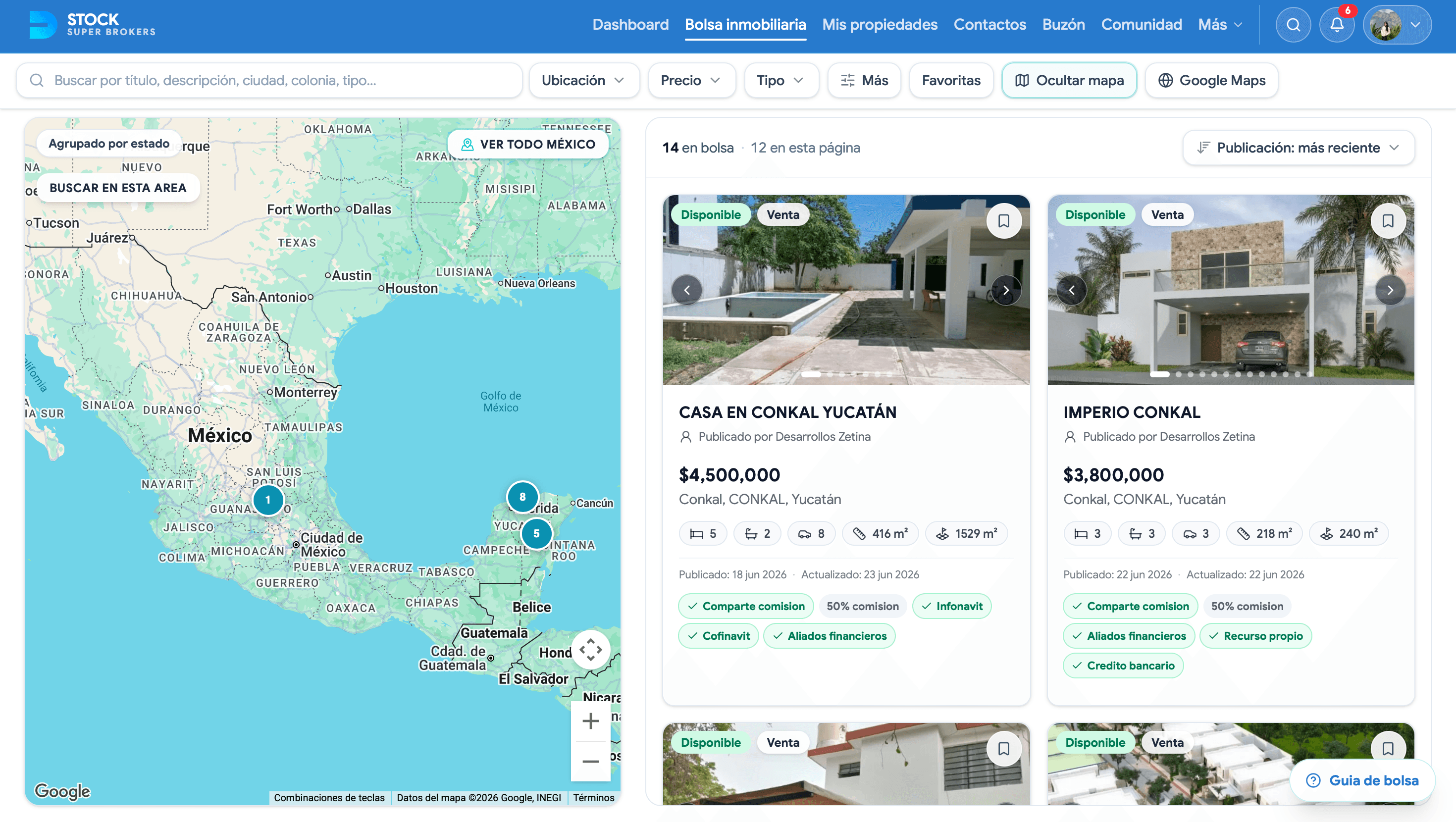The image size is (1456, 822).
Task: Show next photo of IMPERIO CONKAL
Action: [1390, 291]
